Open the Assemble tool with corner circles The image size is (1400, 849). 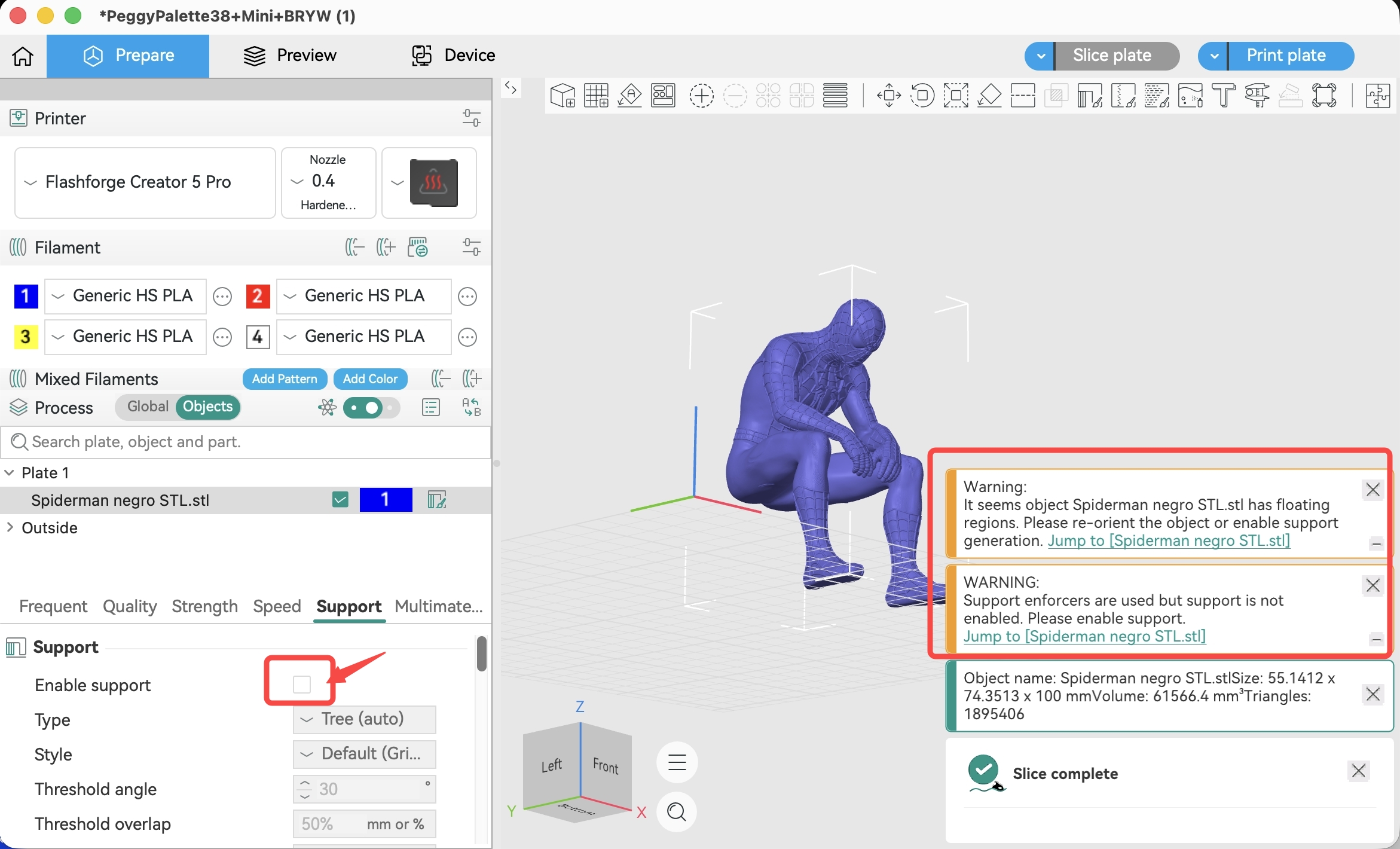(1325, 96)
